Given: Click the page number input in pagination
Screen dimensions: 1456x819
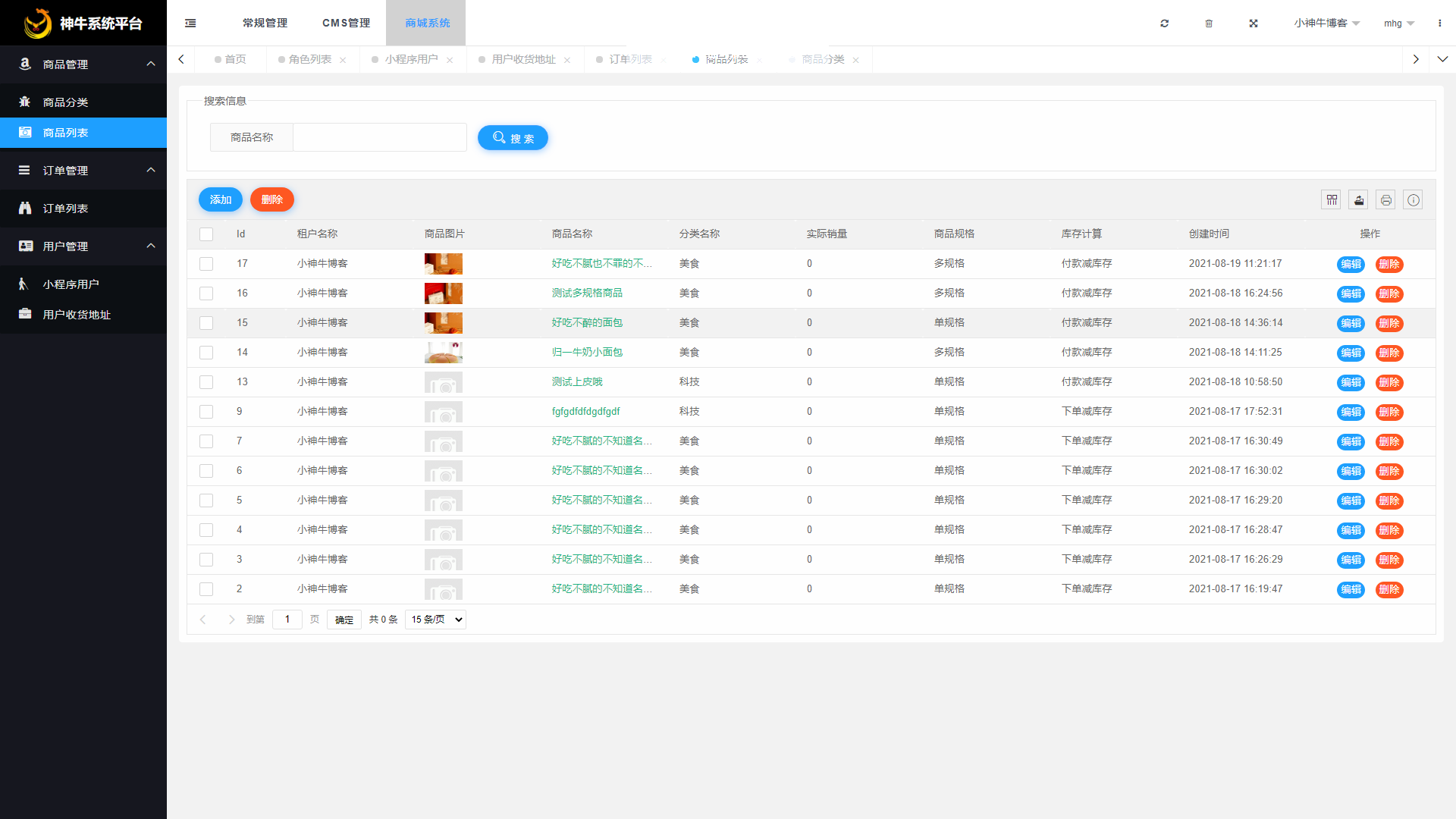Looking at the screenshot, I should (x=287, y=620).
